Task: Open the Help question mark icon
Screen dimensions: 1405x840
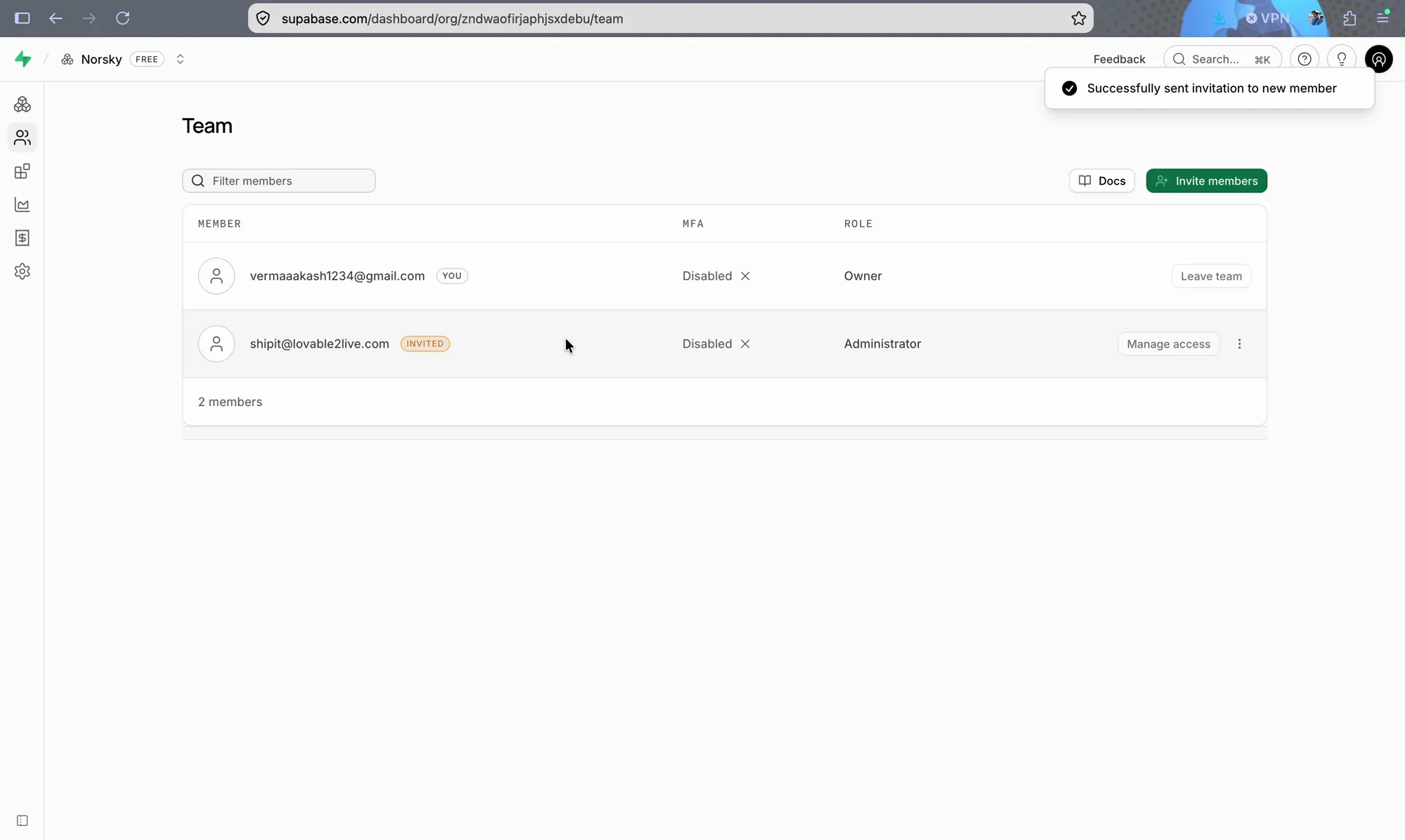Action: (x=1305, y=59)
